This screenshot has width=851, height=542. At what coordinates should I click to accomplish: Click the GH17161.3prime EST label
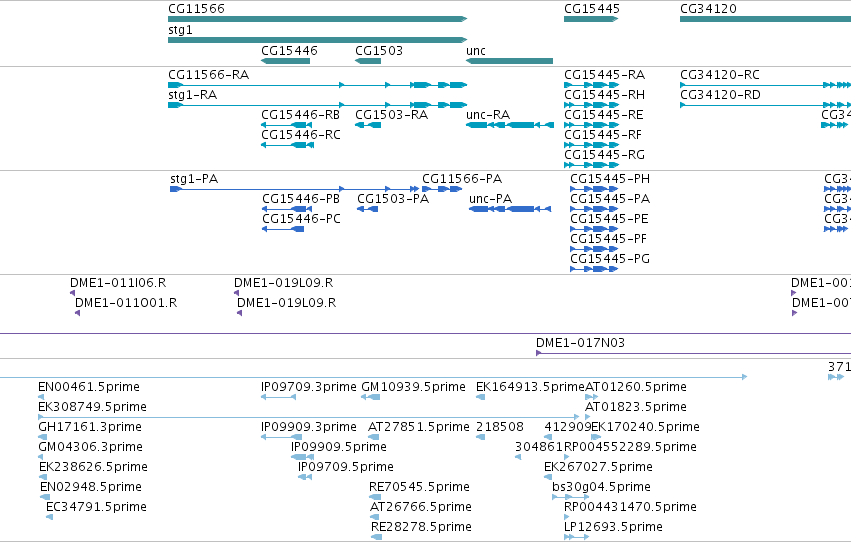pyautogui.click(x=90, y=428)
